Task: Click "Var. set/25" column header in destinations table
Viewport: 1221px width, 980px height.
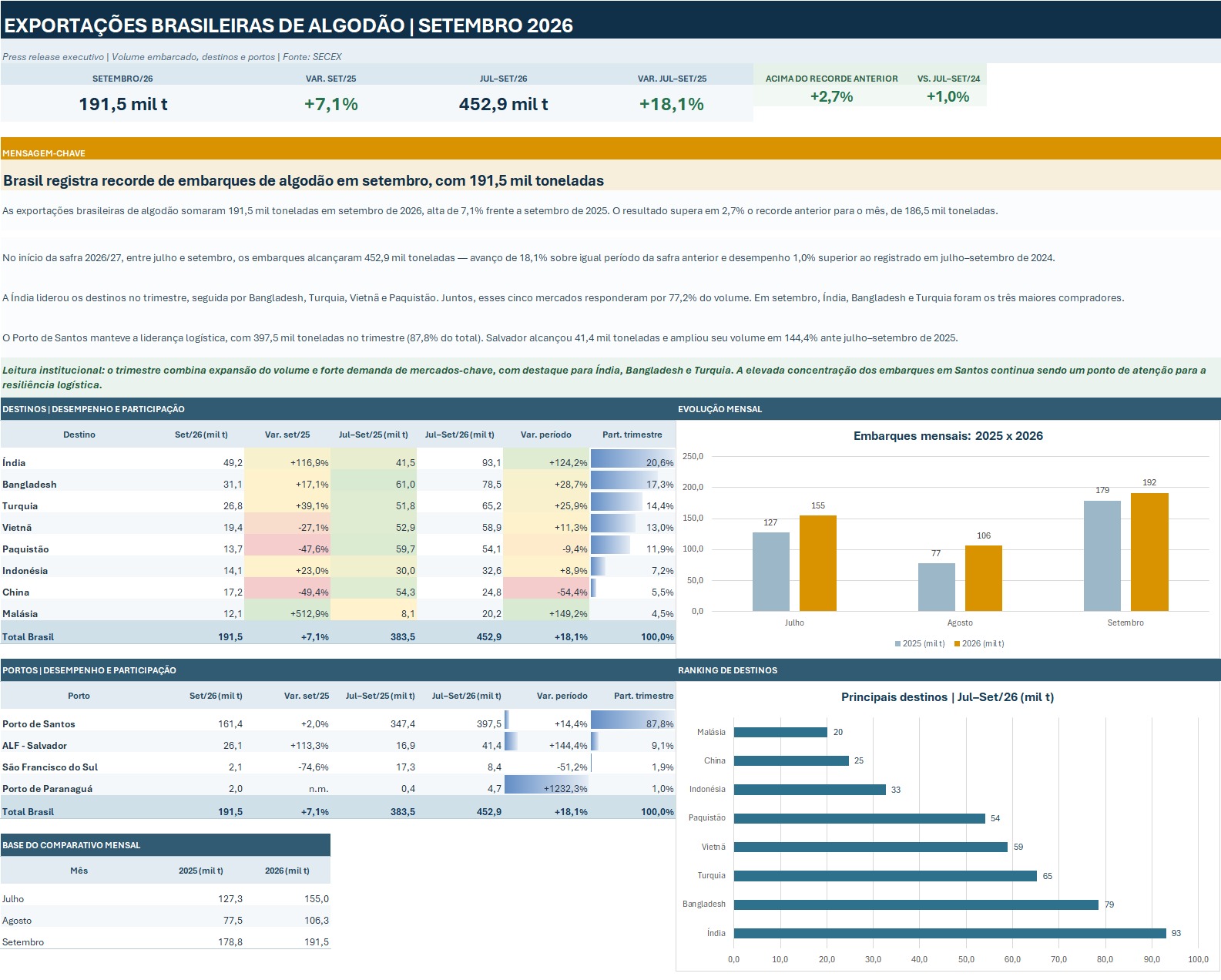Action: [x=287, y=435]
